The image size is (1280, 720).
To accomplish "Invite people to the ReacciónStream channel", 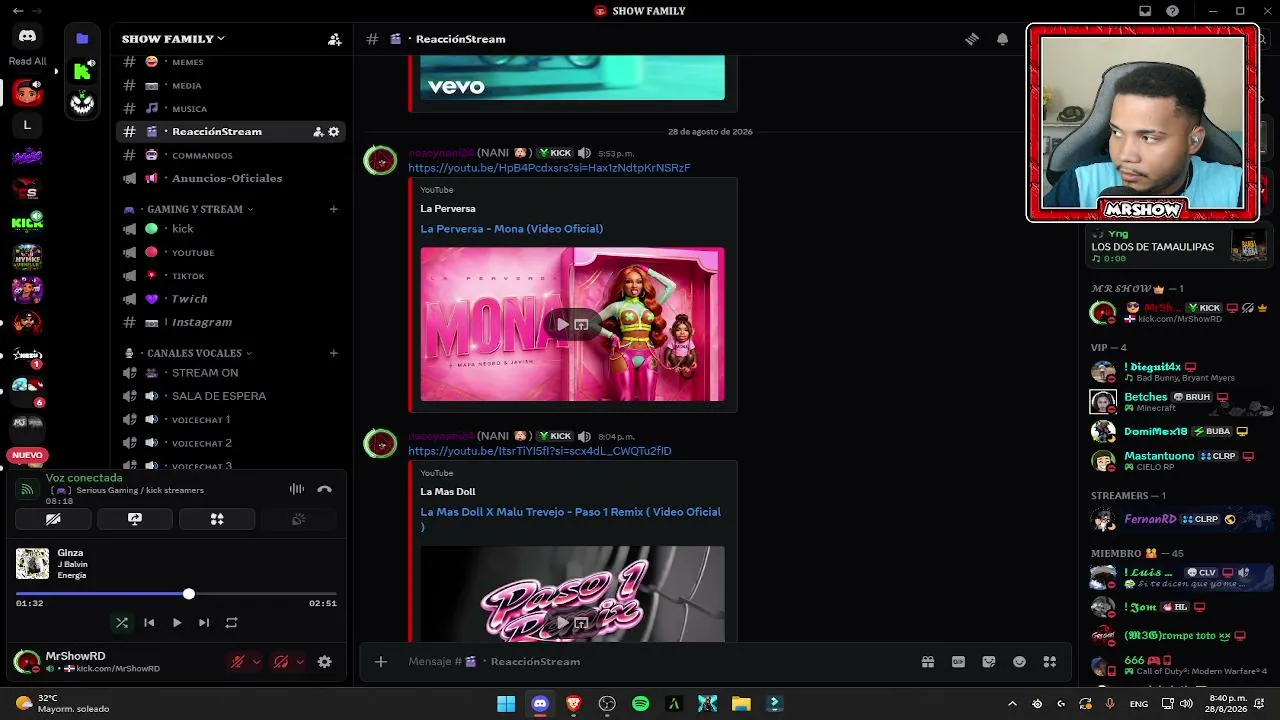I will [318, 132].
